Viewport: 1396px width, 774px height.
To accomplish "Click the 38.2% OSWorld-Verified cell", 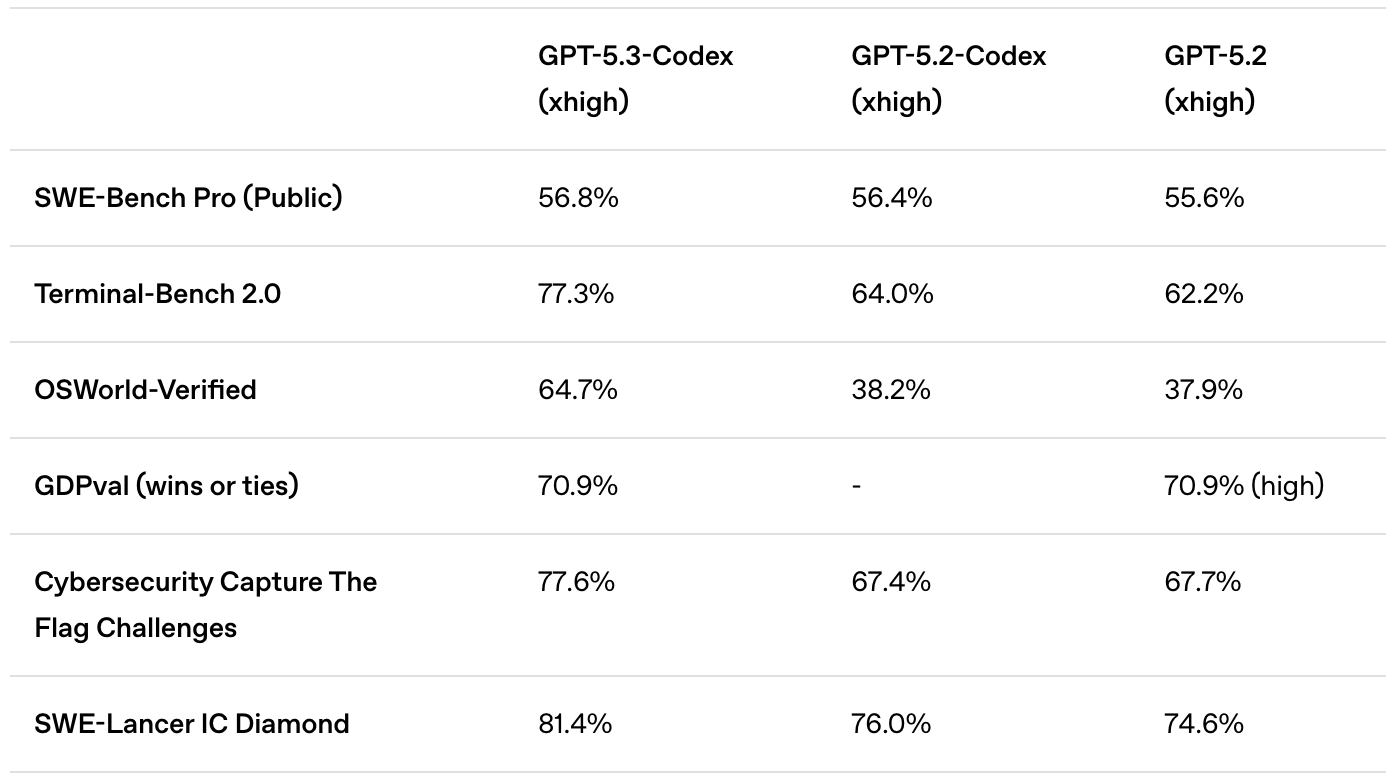I will point(891,390).
